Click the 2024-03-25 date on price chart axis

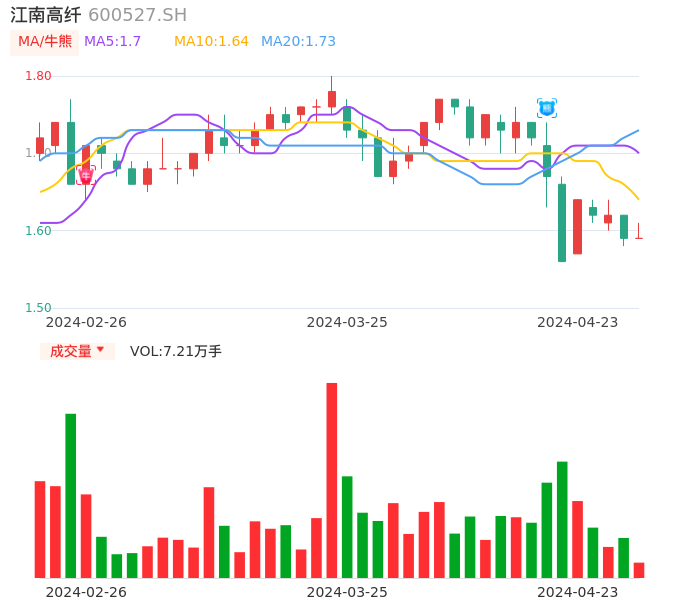click(x=346, y=322)
